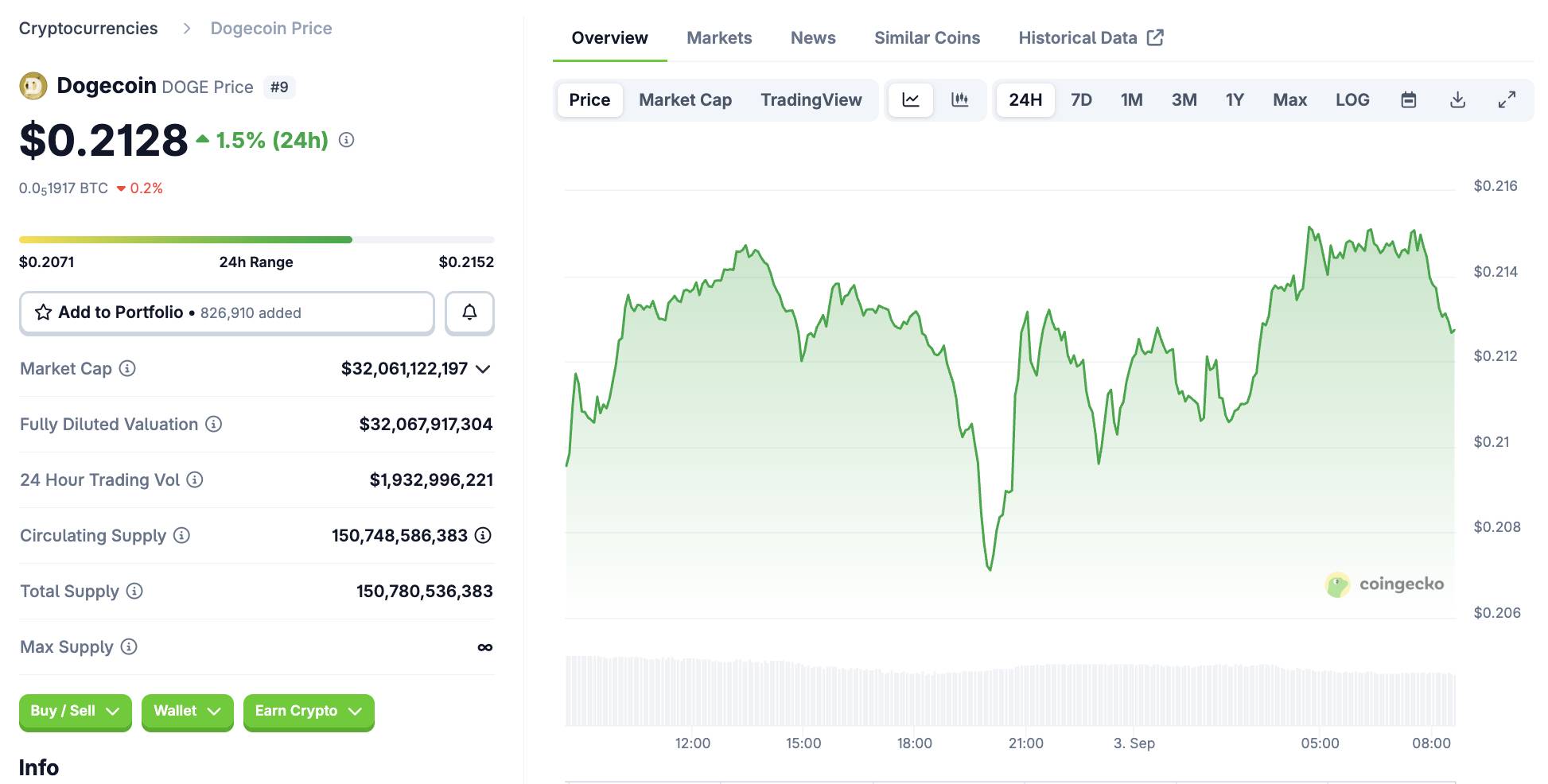The height and width of the screenshot is (784, 1548).
Task: Open the calendar date range picker
Action: (1409, 99)
